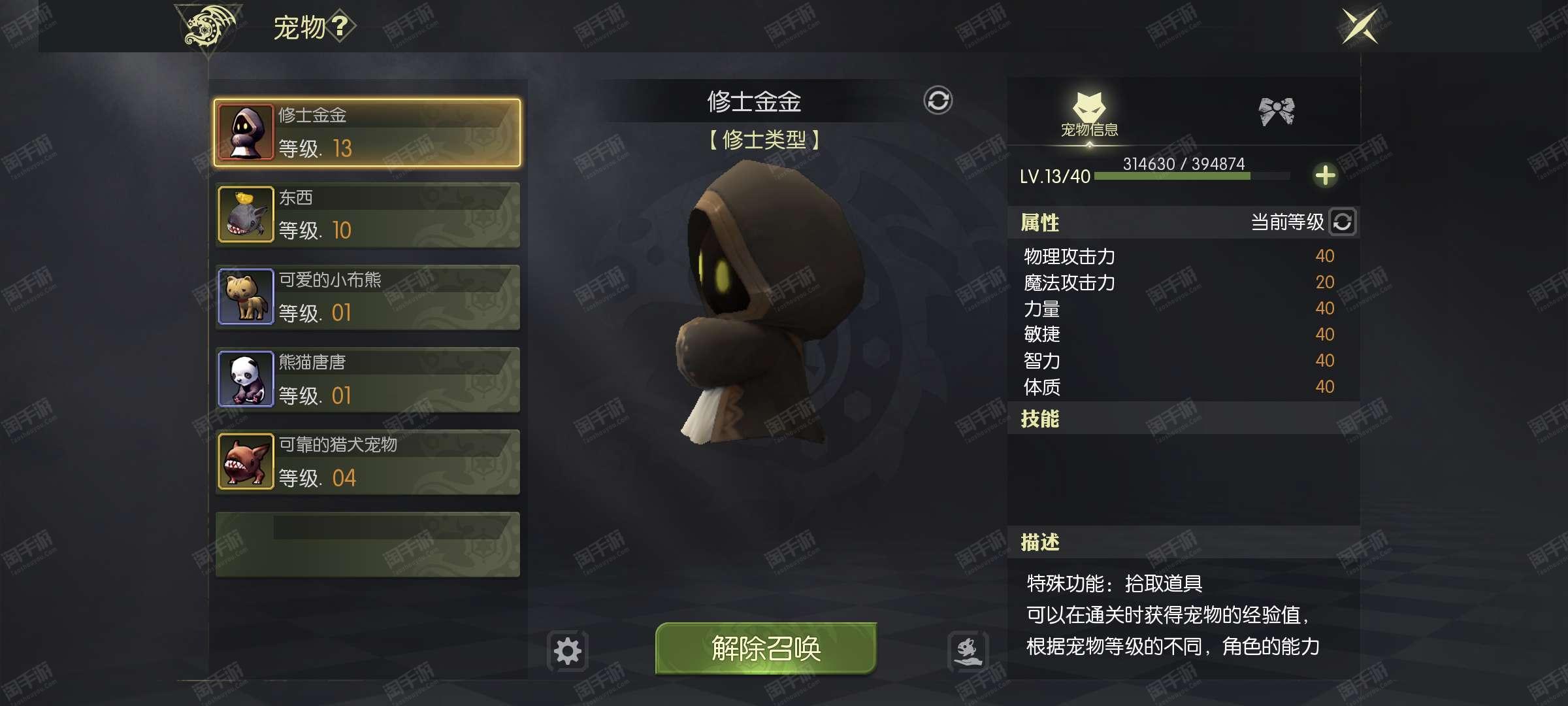Close the pet window with crossed swords

coord(1360,27)
